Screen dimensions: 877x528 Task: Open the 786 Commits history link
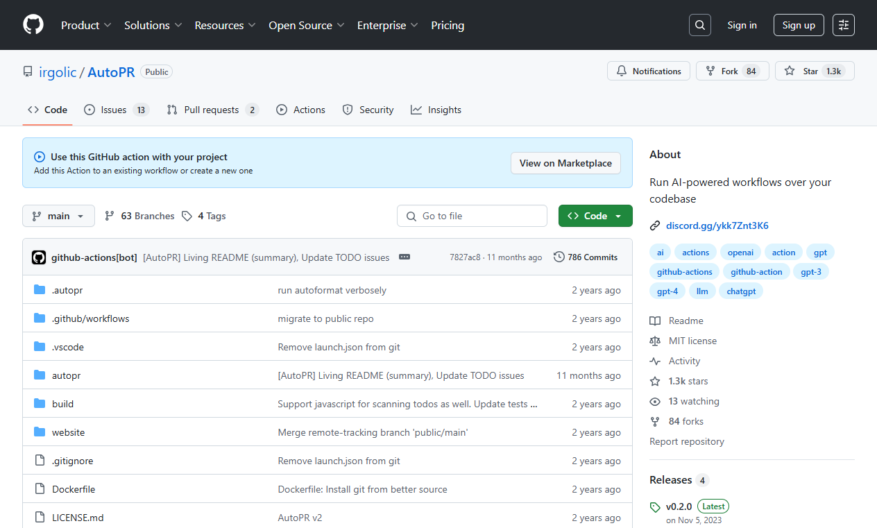coord(586,257)
